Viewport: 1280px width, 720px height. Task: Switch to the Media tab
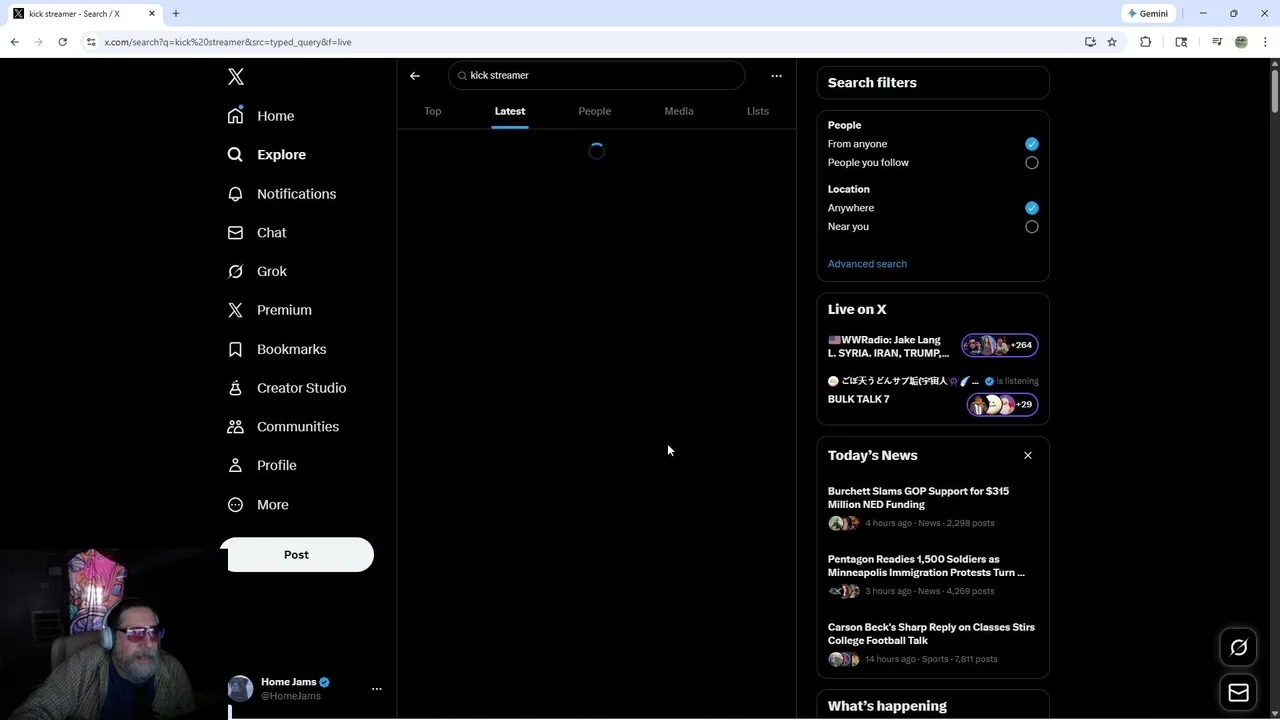tap(679, 111)
